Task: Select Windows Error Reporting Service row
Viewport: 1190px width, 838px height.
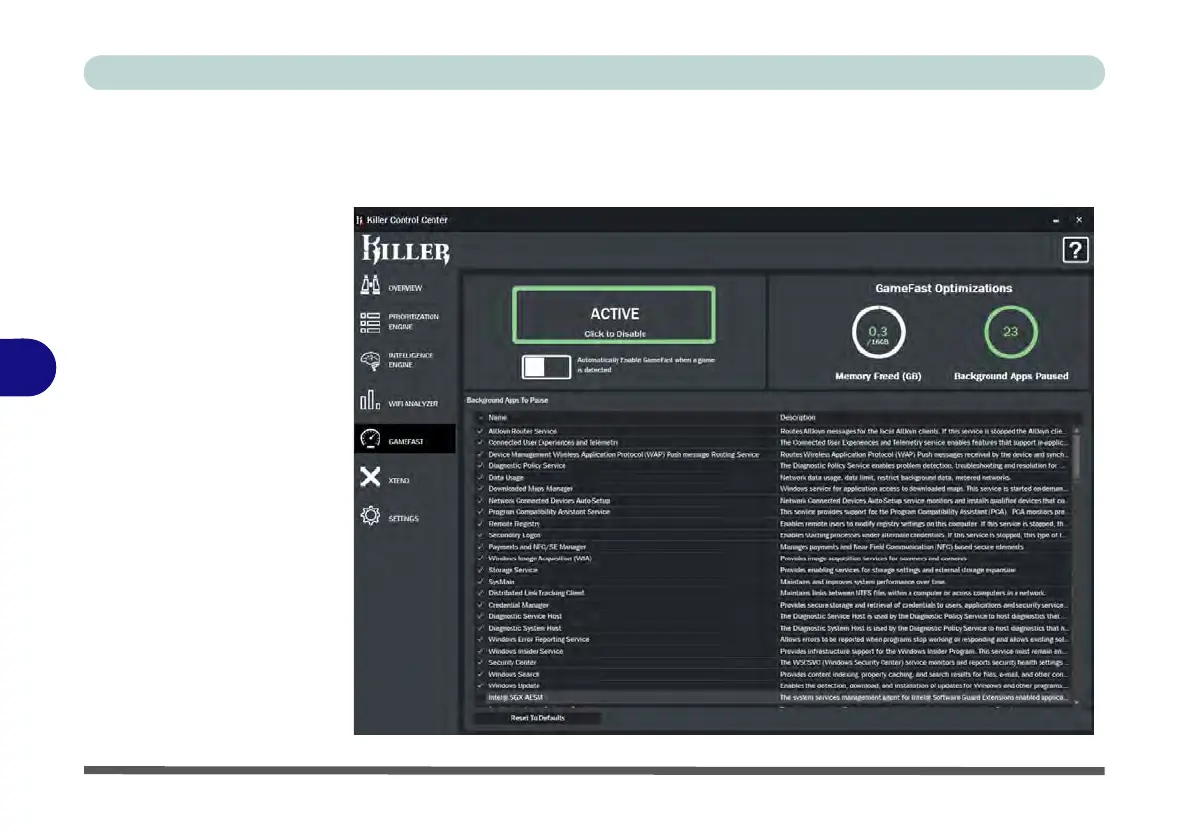Action: pyautogui.click(x=773, y=639)
